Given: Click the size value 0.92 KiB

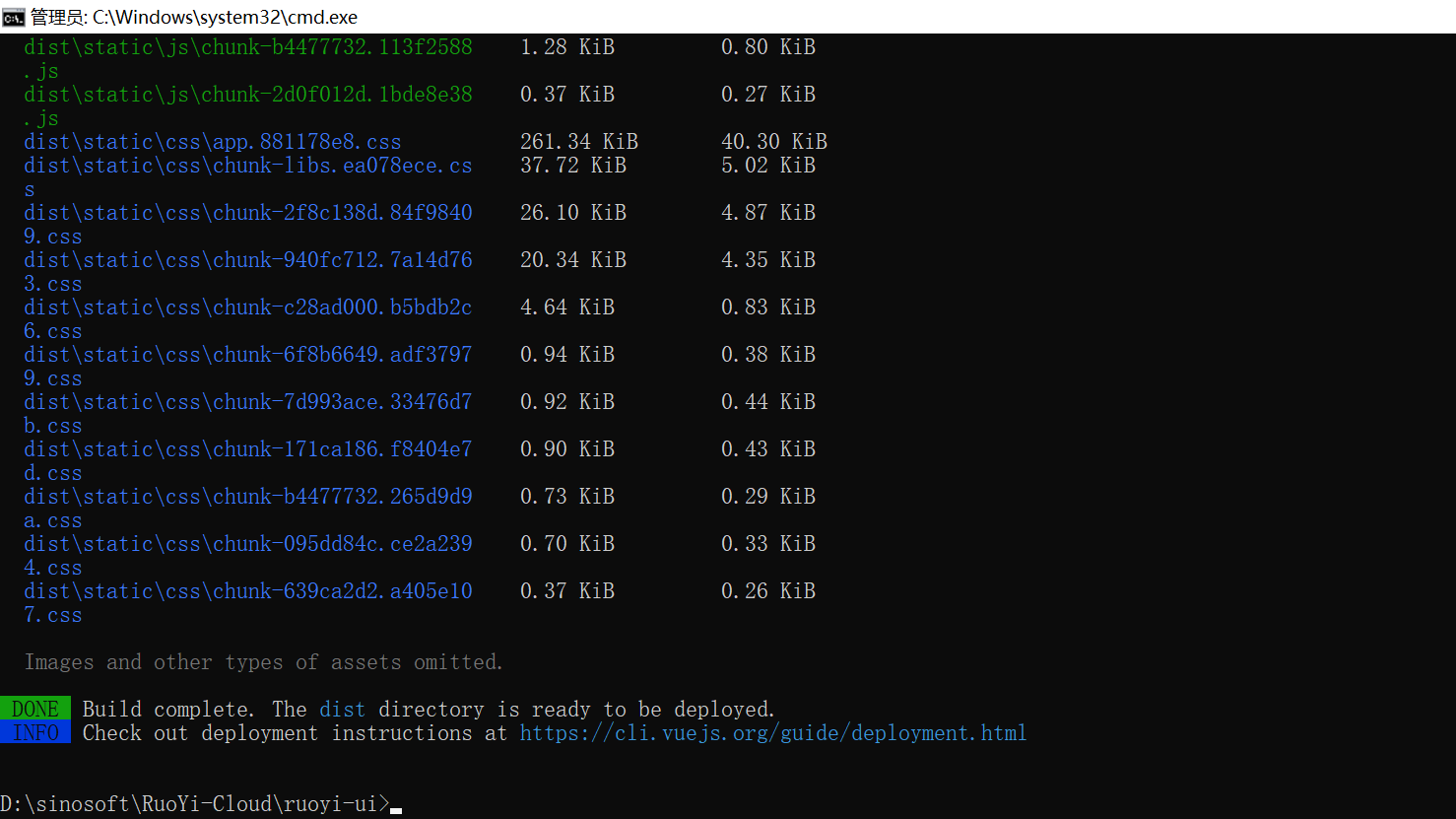Looking at the screenshot, I should [x=567, y=402].
